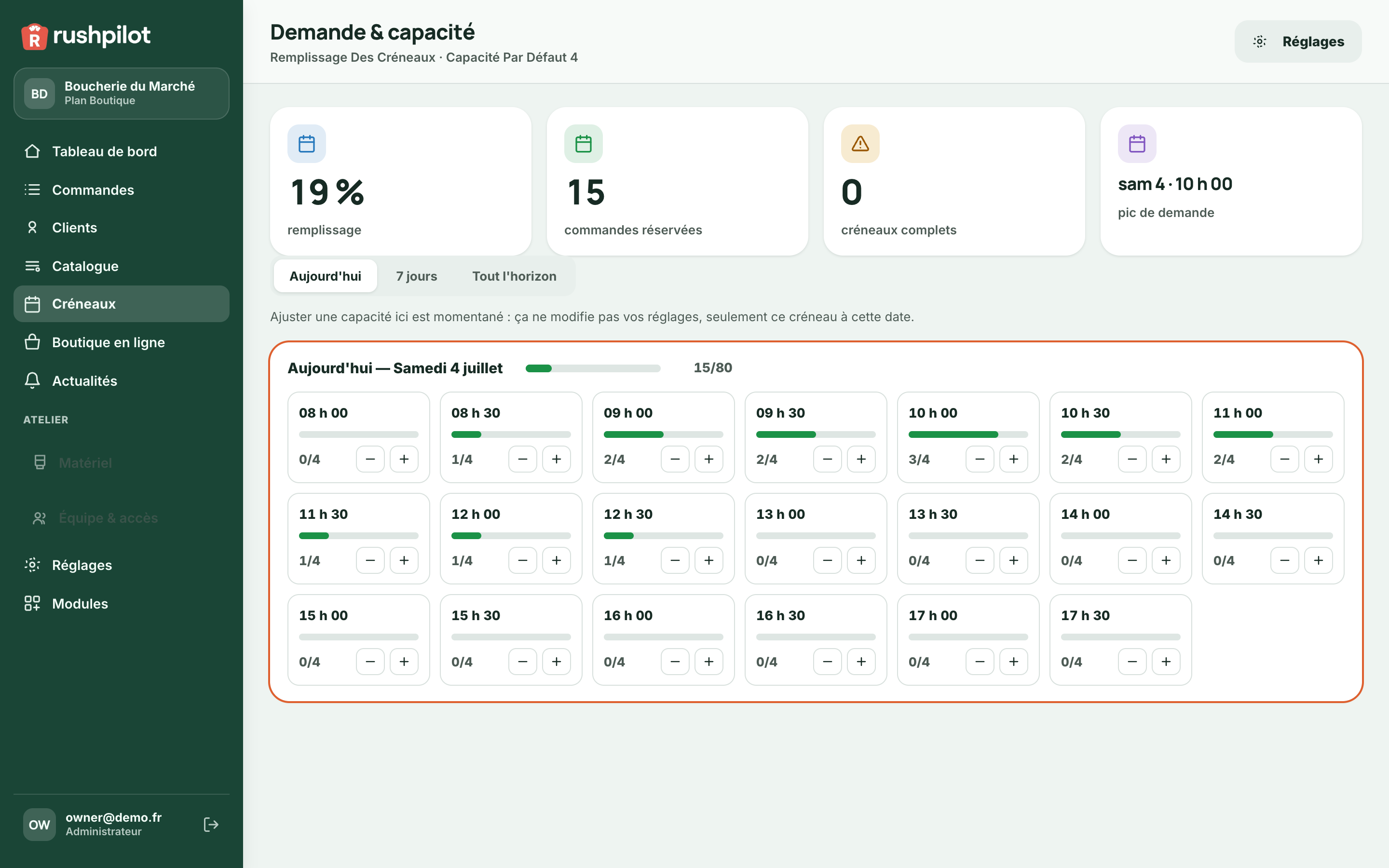Viewport: 1389px width, 868px height.
Task: Decrease capacity for the 09 h 30 slot
Action: click(827, 459)
